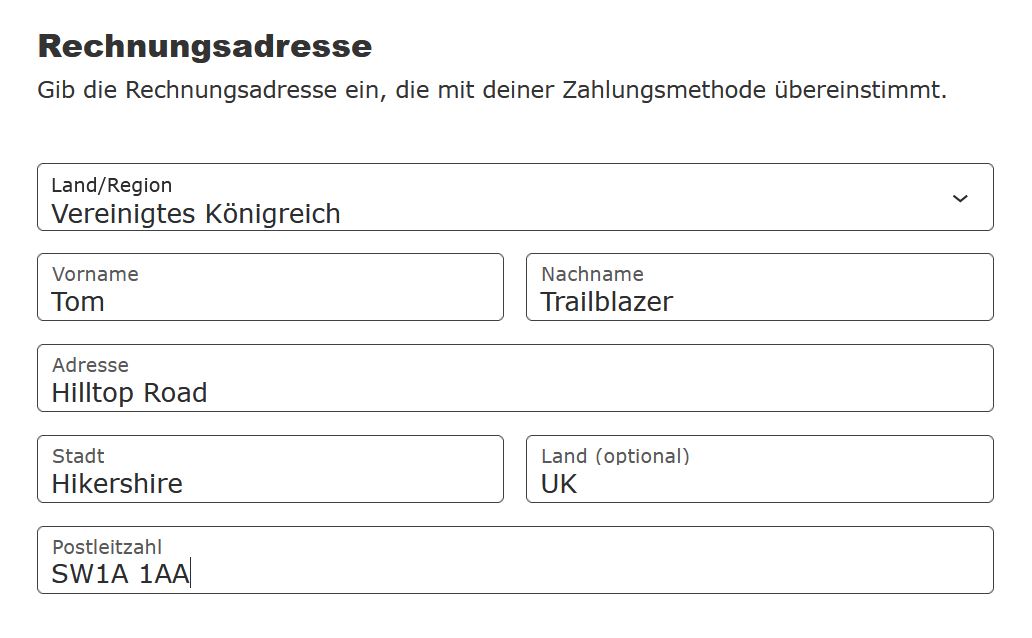1032x638 pixels.
Task: Click the chevron arrow in Land/Region selector
Action: (960, 198)
